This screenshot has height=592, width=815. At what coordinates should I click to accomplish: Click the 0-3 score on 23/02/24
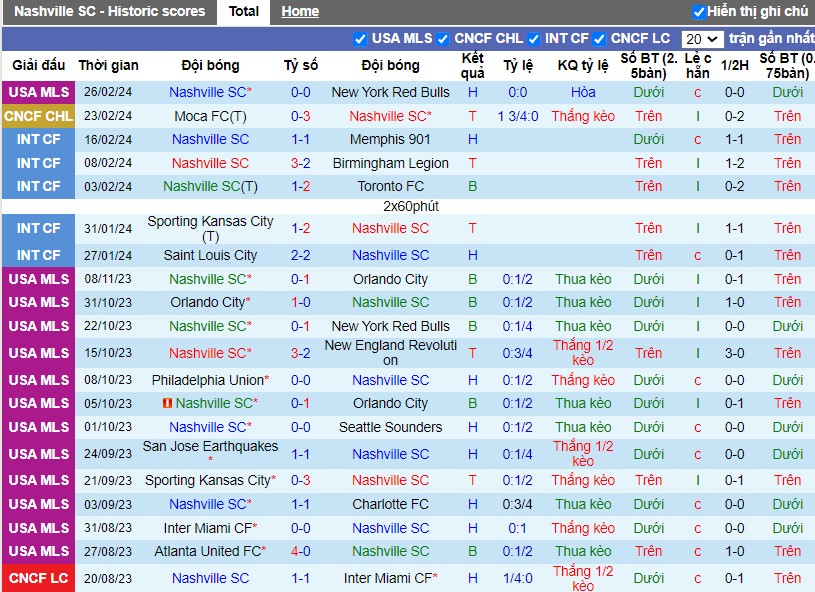[300, 116]
